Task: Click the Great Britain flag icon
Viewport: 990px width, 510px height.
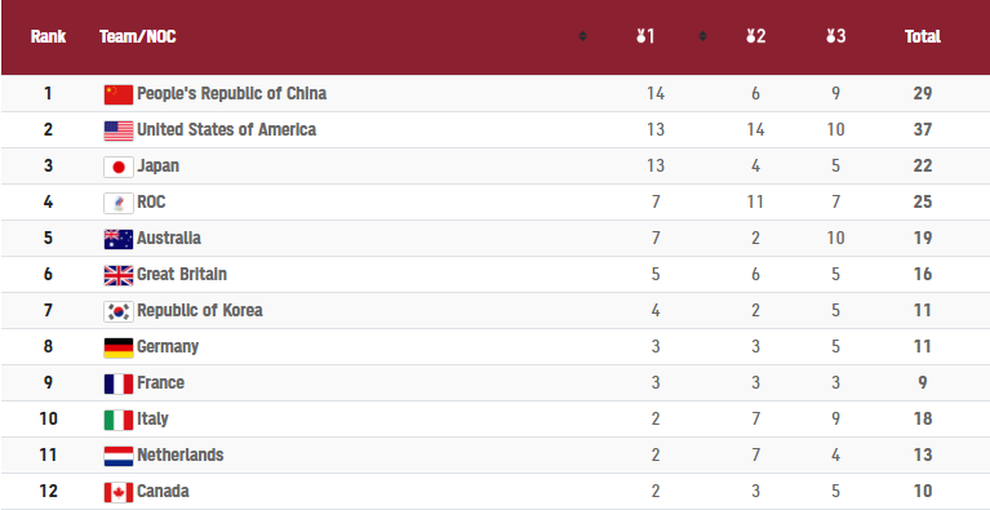Action: coord(118,275)
